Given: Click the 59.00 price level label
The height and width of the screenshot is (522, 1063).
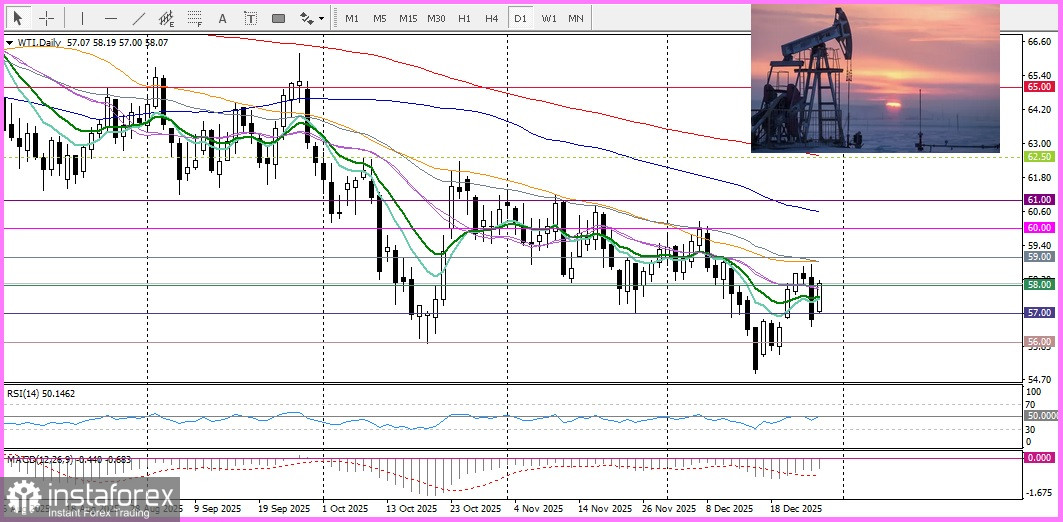Looking at the screenshot, I should 1040,257.
